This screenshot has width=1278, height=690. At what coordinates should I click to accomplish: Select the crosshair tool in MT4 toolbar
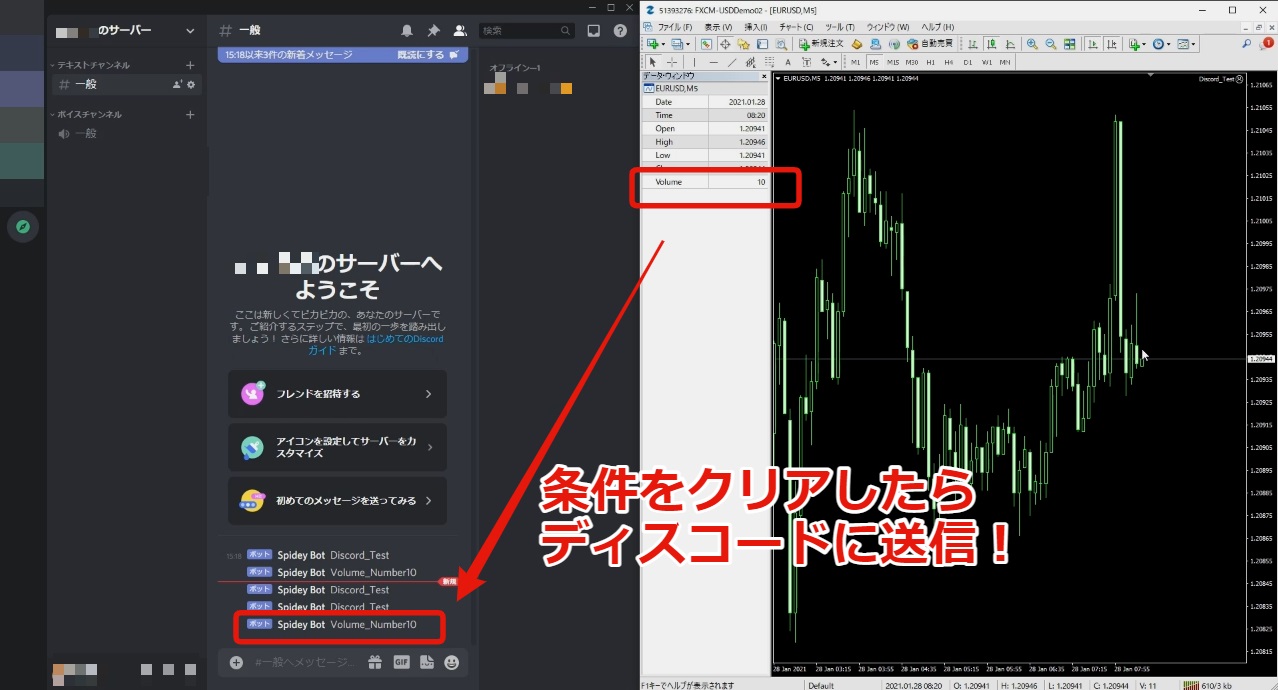(671, 62)
